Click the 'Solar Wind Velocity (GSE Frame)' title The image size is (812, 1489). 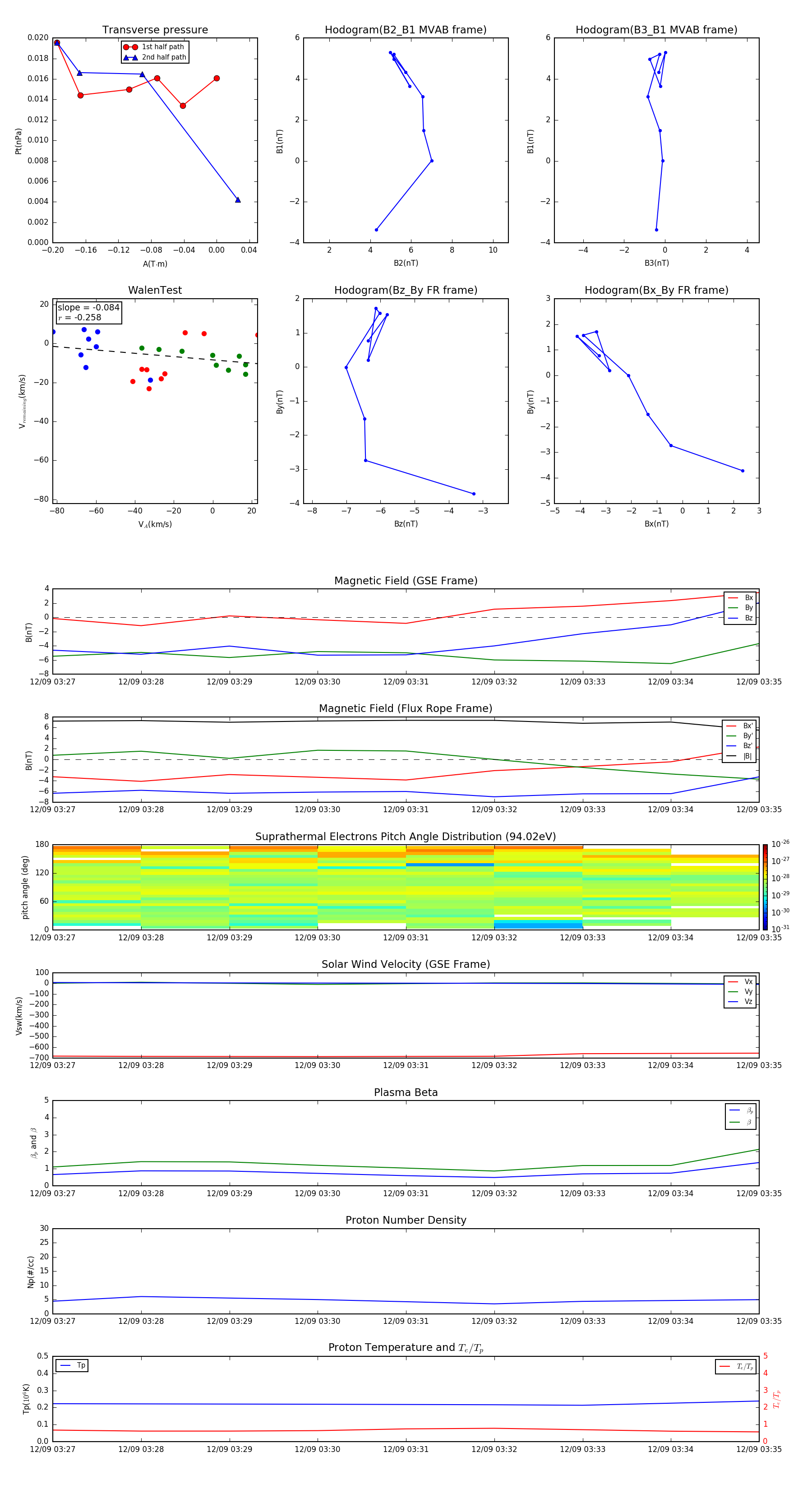click(x=406, y=965)
